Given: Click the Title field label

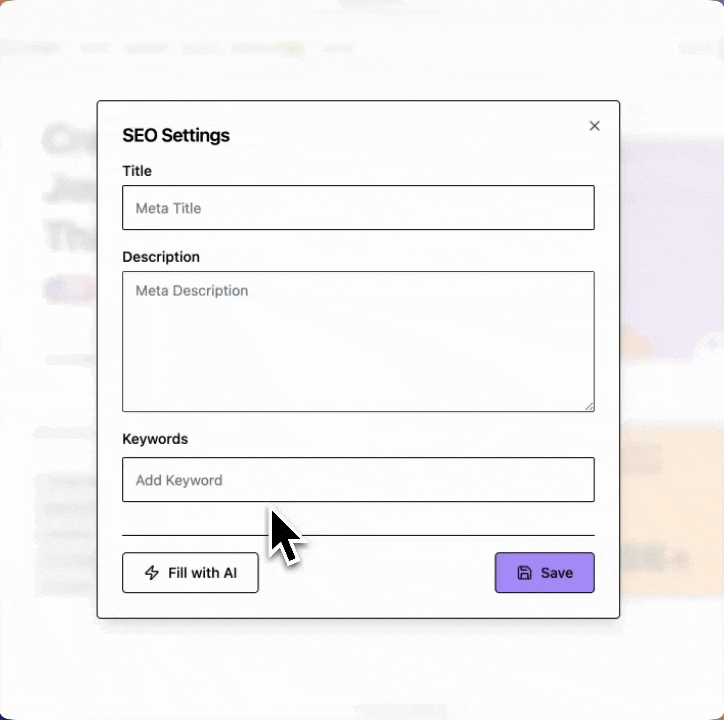Looking at the screenshot, I should tap(137, 171).
